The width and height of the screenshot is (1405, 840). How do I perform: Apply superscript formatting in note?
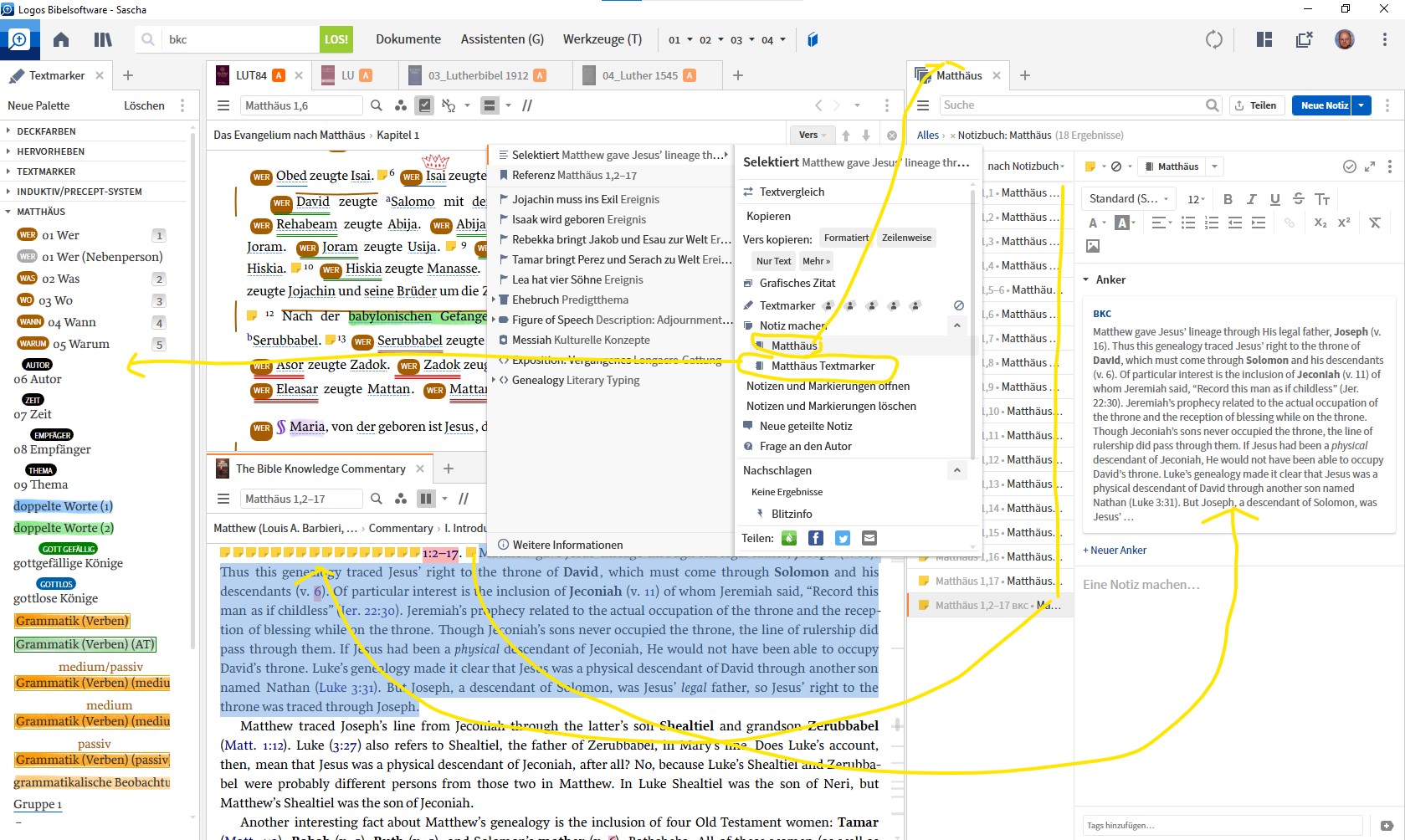coord(1344,223)
